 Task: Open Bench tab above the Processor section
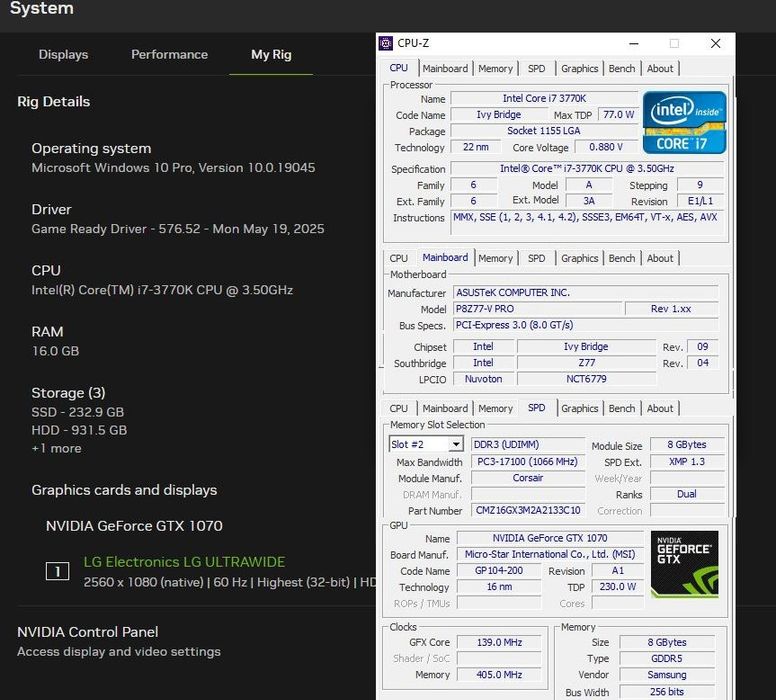click(622, 68)
